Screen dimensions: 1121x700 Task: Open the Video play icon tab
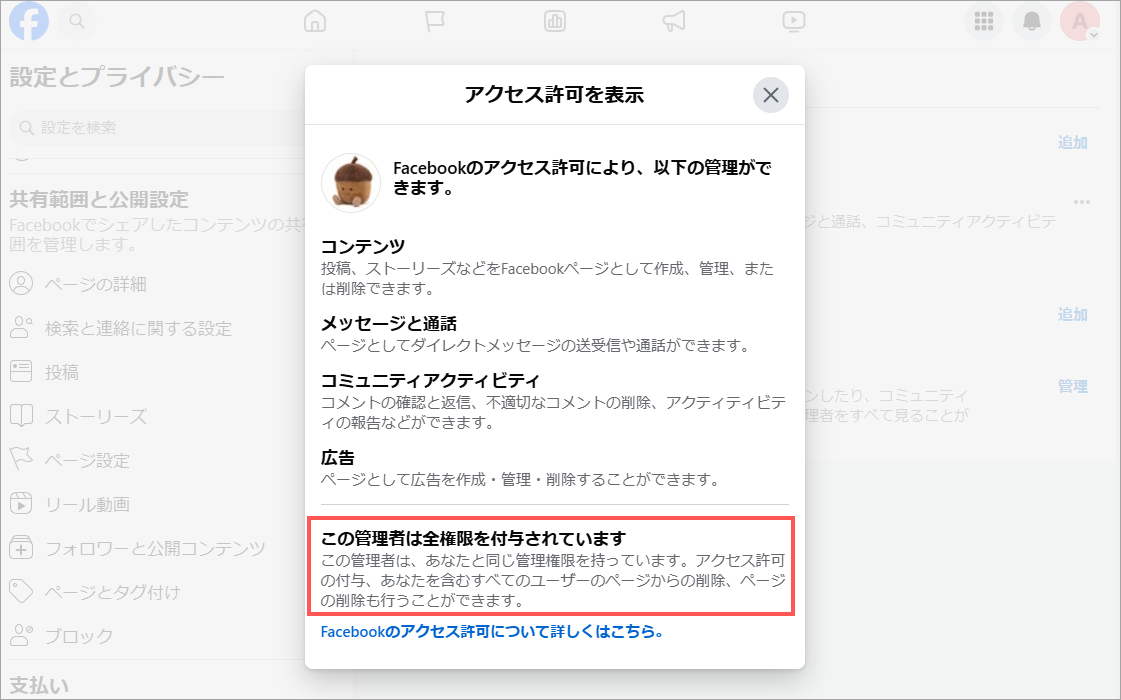[794, 21]
